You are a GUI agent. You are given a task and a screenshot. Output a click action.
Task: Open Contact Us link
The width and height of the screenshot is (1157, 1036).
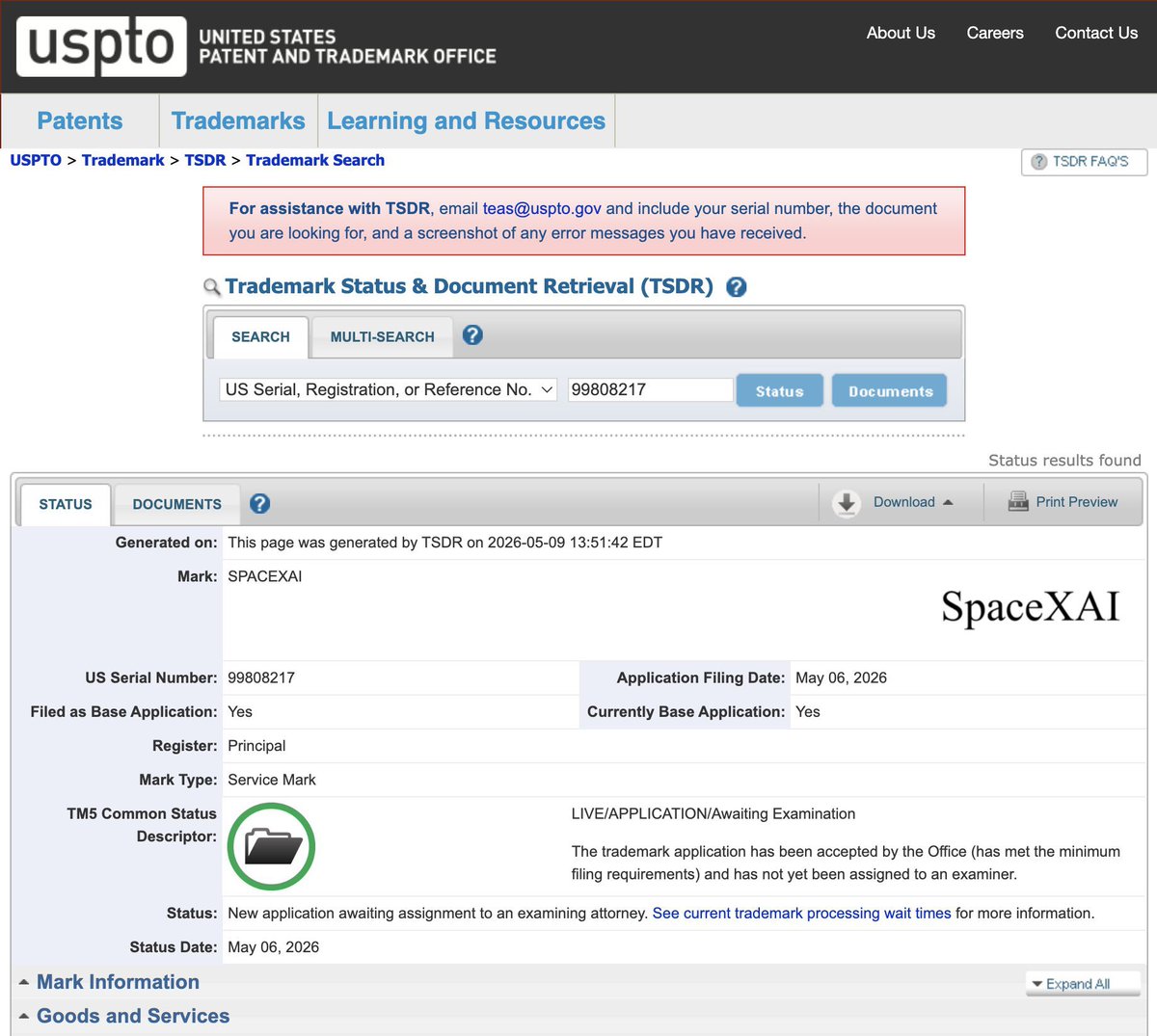[x=1096, y=33]
